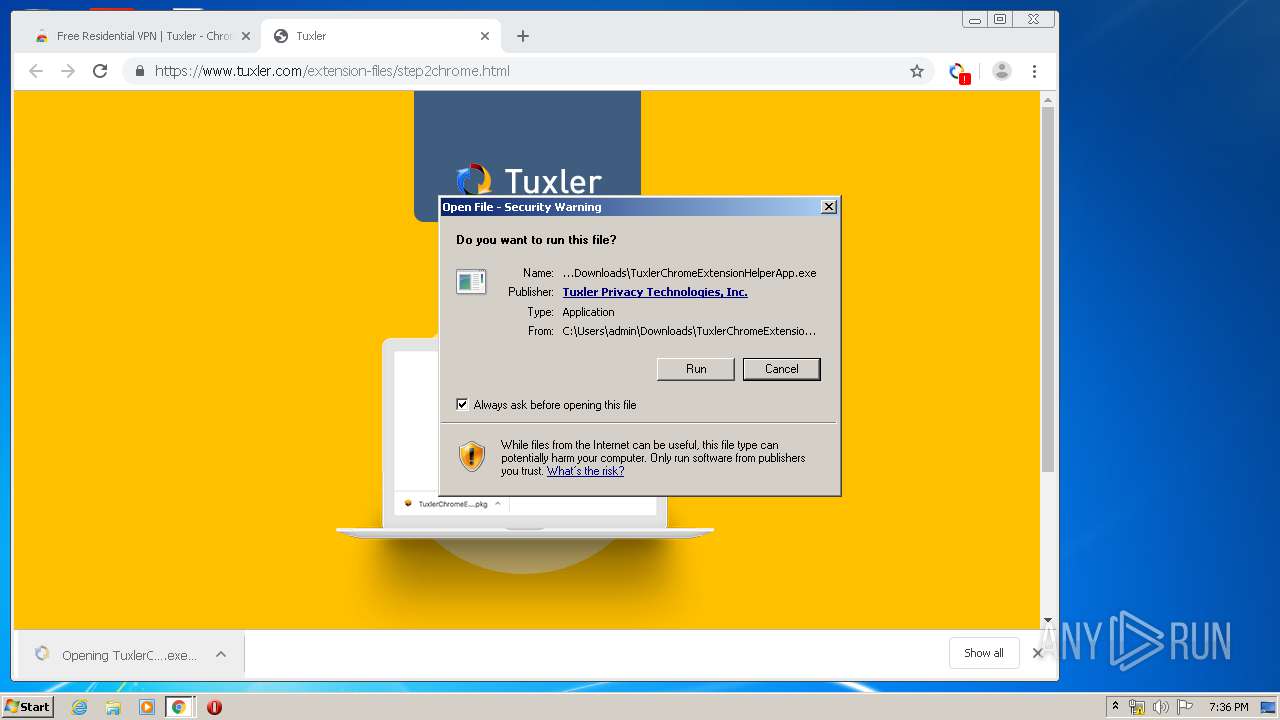Open the red Opera taskbar icon
This screenshot has width=1280, height=720.
[214, 707]
